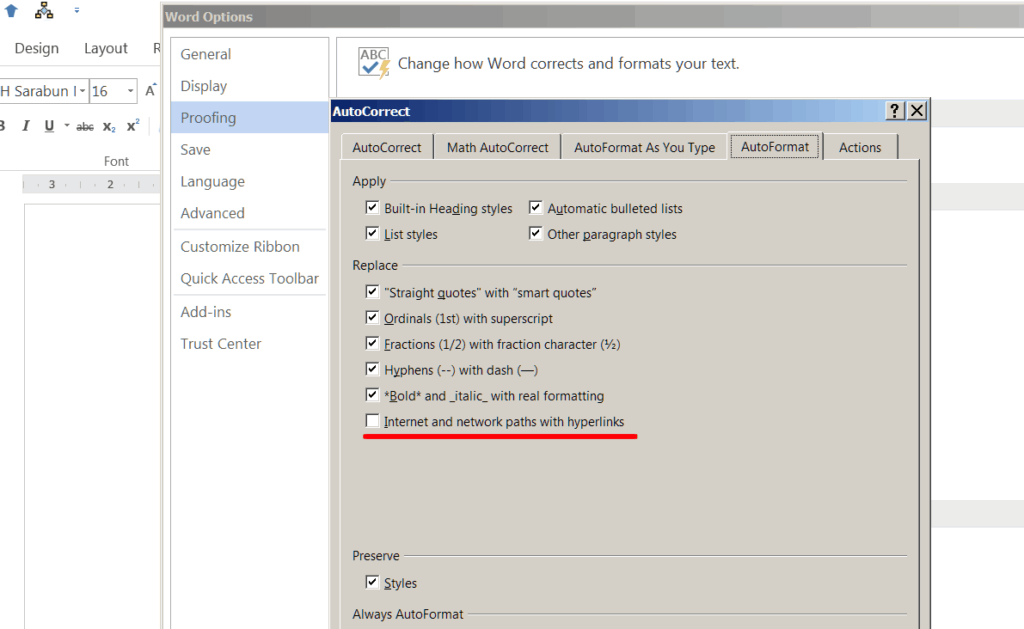This screenshot has width=1024, height=629.
Task: Open the font size dropdown
Action: (130, 91)
